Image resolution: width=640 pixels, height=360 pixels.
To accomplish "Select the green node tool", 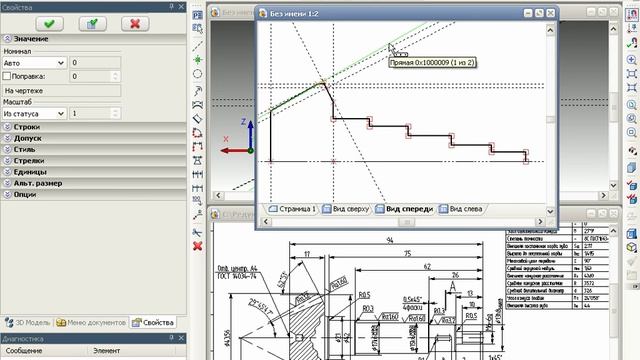I will click(198, 60).
